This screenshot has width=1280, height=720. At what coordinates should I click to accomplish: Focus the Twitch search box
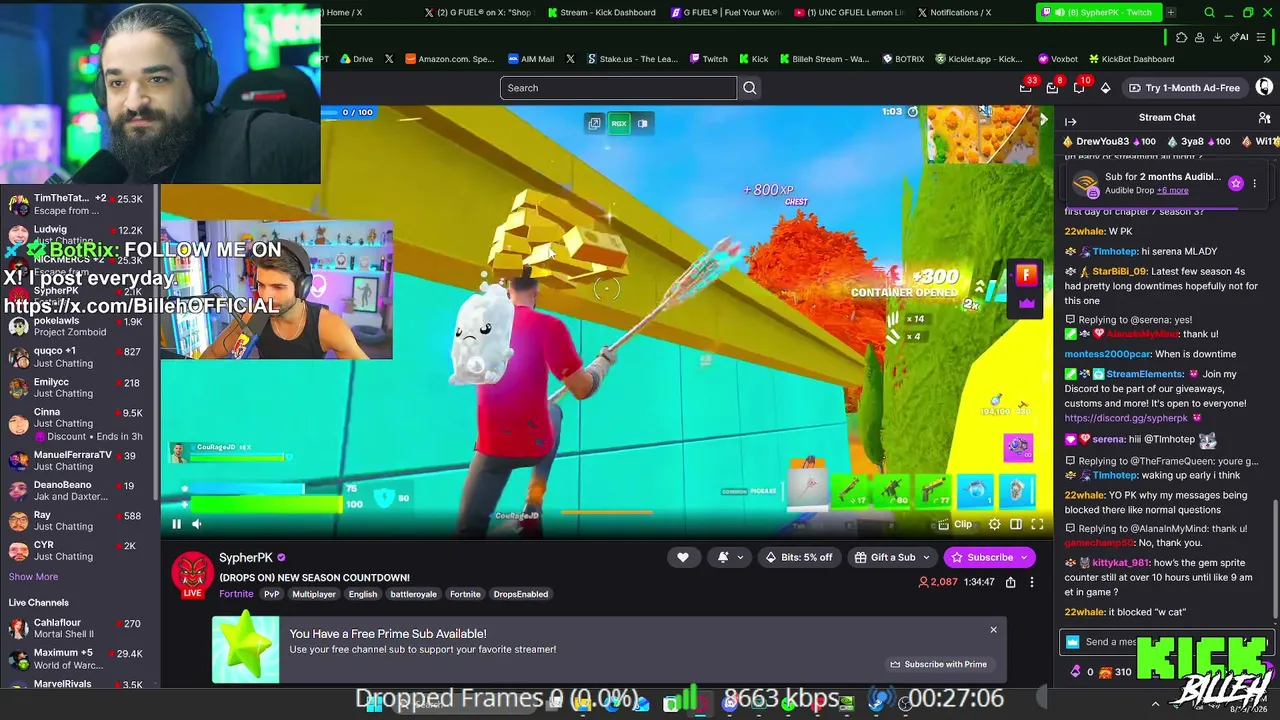618,88
